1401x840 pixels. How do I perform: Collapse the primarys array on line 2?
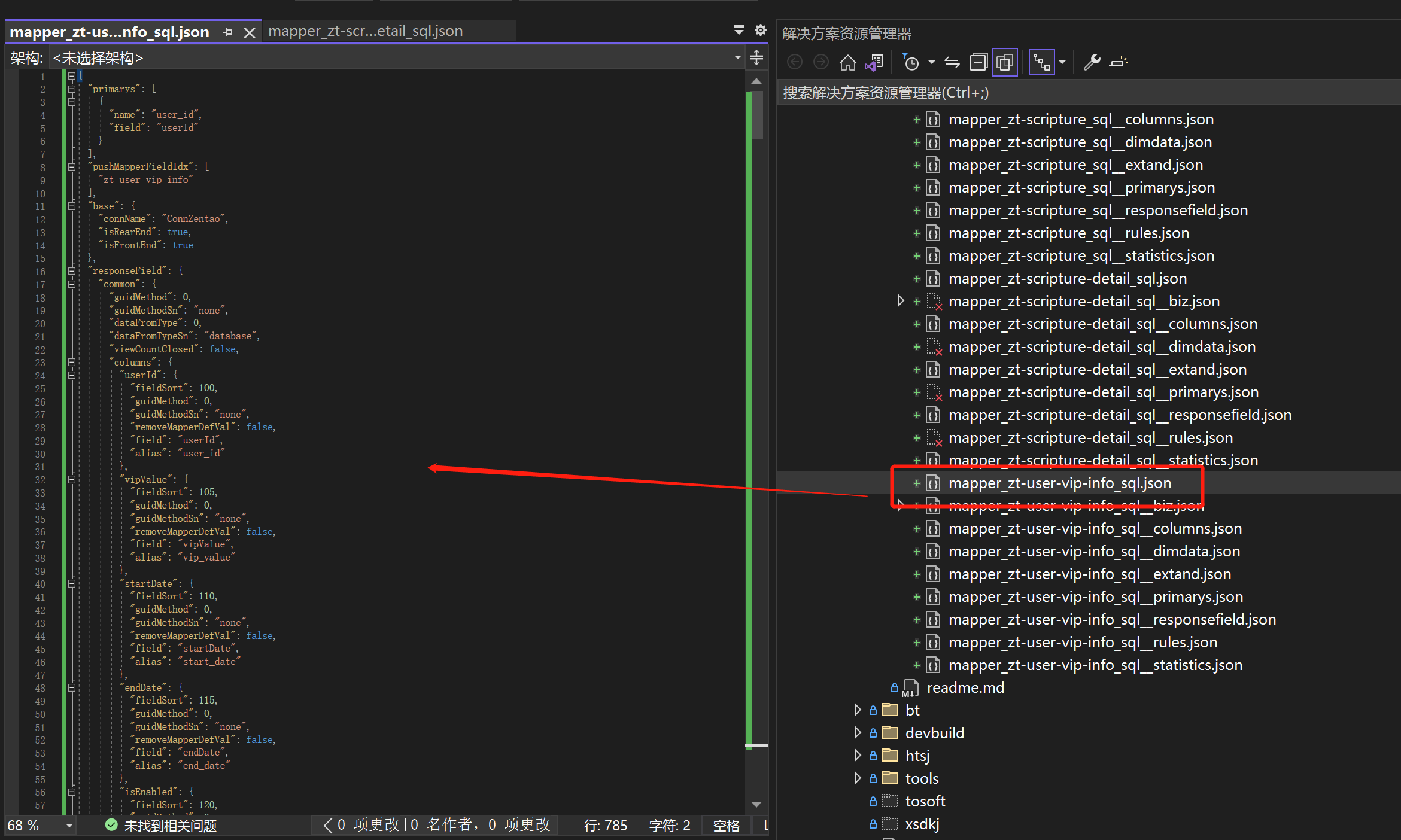72,89
